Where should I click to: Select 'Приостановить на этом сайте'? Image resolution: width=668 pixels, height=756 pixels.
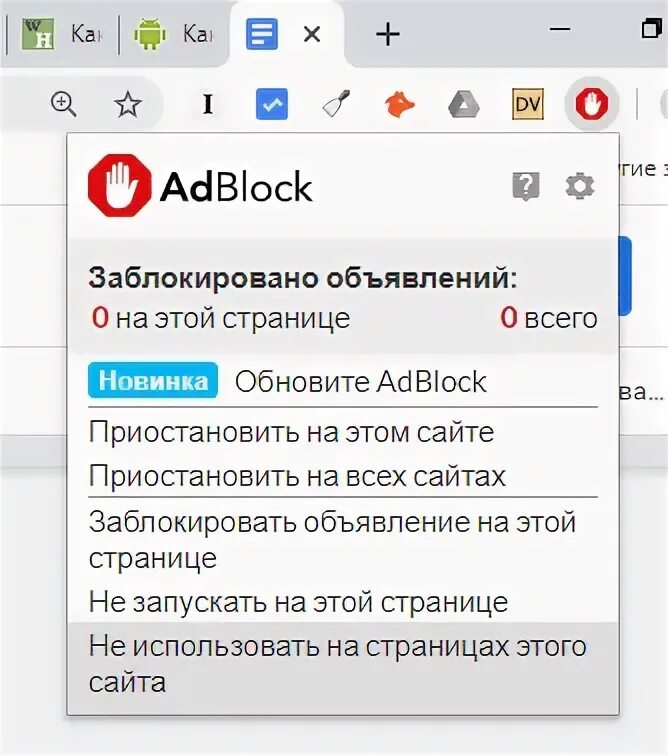[291, 432]
